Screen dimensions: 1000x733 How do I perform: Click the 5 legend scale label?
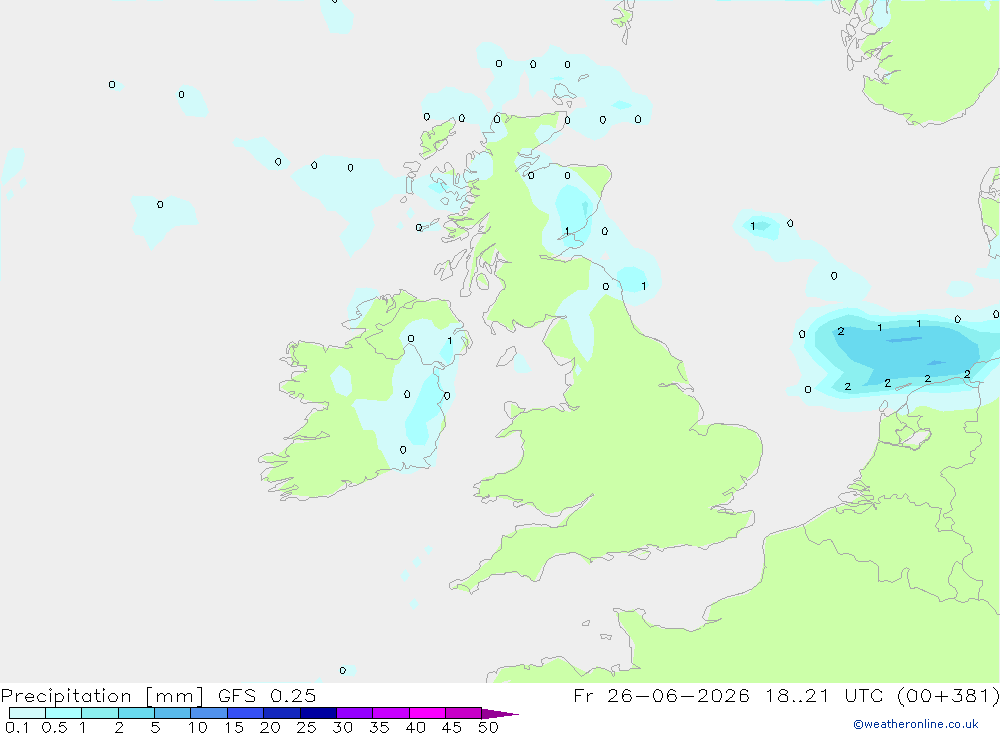pos(155,727)
